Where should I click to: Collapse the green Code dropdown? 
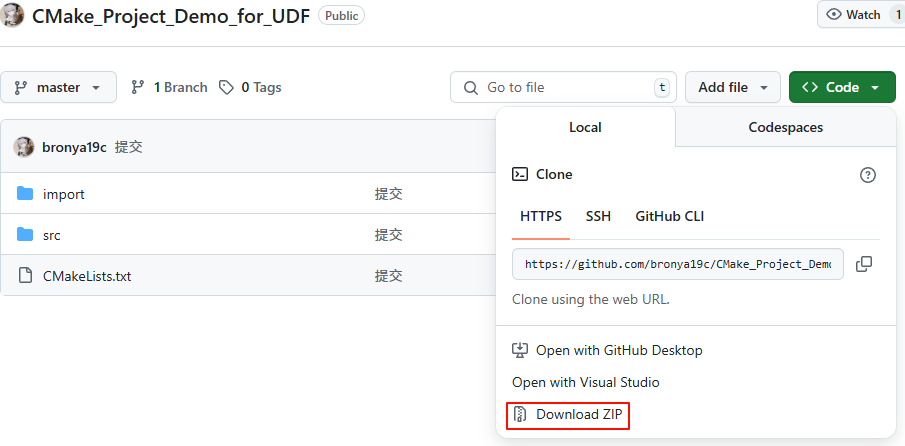[x=841, y=87]
